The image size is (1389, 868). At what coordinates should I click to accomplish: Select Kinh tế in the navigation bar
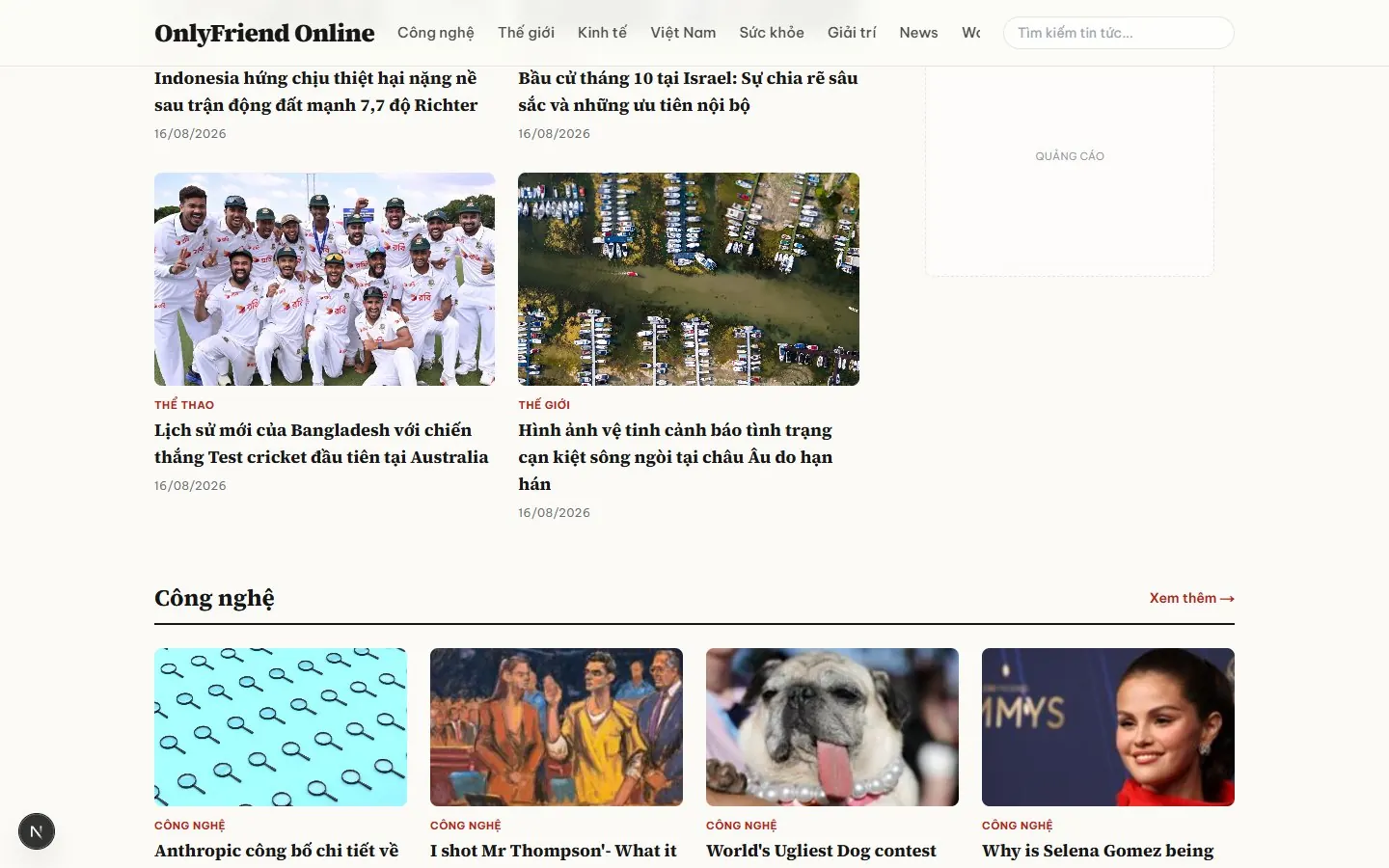click(x=602, y=33)
